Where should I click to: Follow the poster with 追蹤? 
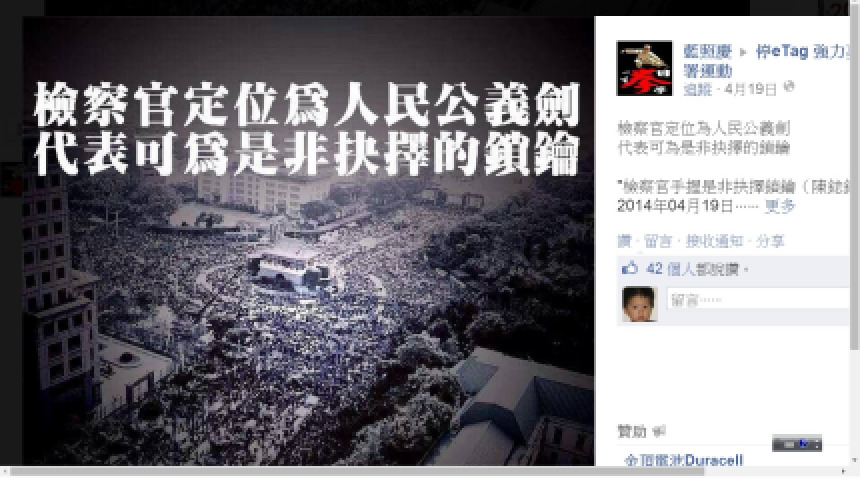(697, 89)
